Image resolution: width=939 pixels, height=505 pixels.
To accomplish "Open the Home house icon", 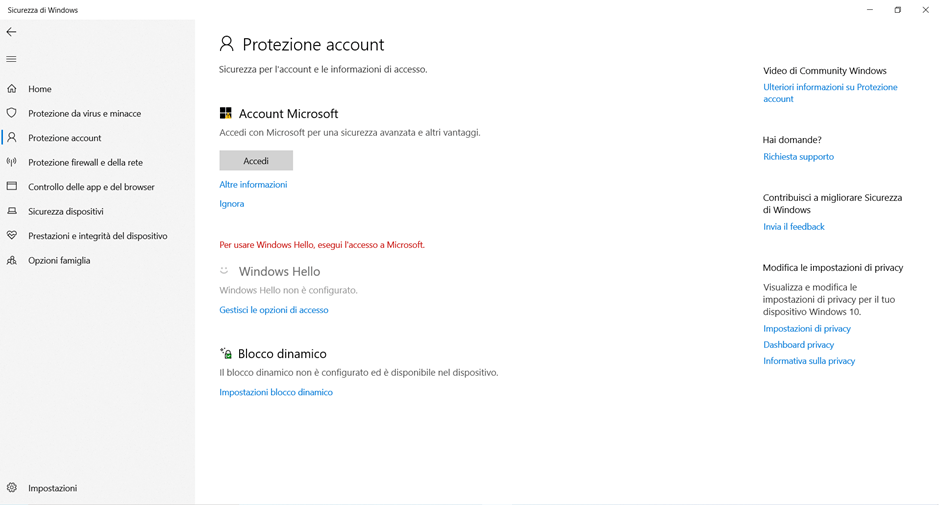I will (11, 89).
